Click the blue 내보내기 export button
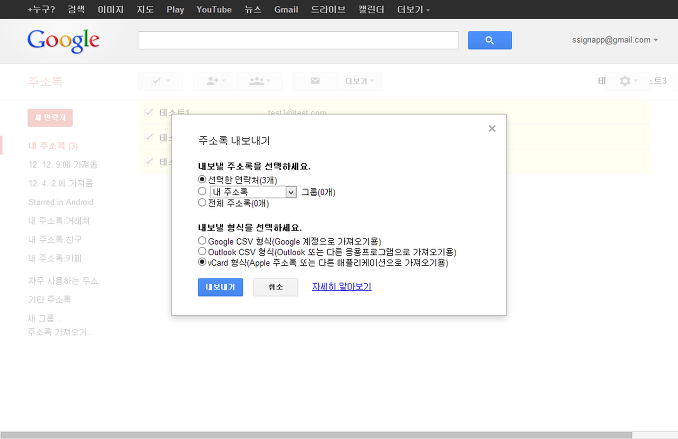The image size is (678, 439). (221, 287)
